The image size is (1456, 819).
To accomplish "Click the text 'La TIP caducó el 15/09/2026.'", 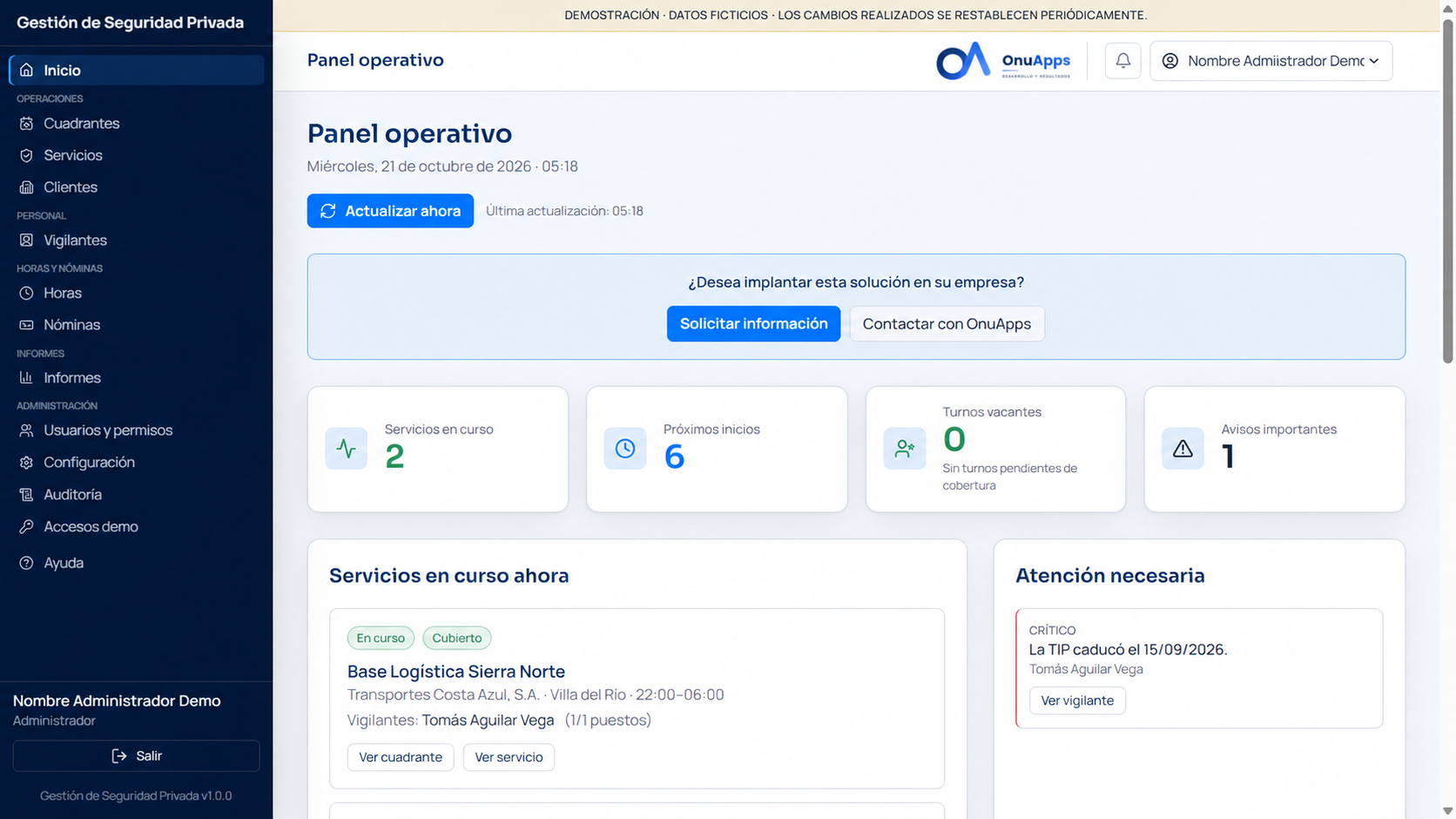I will coord(1128,650).
